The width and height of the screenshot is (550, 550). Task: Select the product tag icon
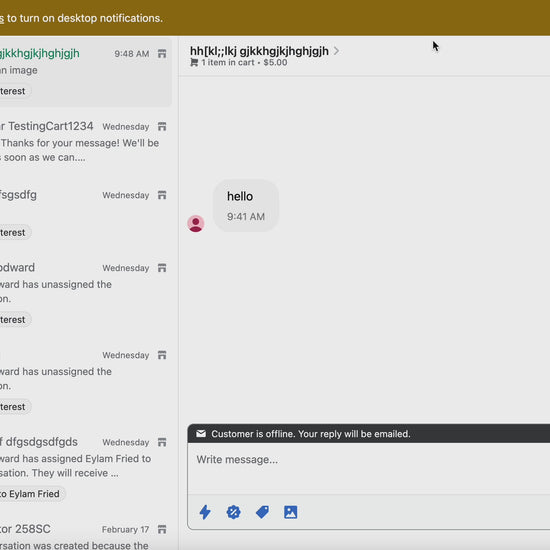click(262, 512)
